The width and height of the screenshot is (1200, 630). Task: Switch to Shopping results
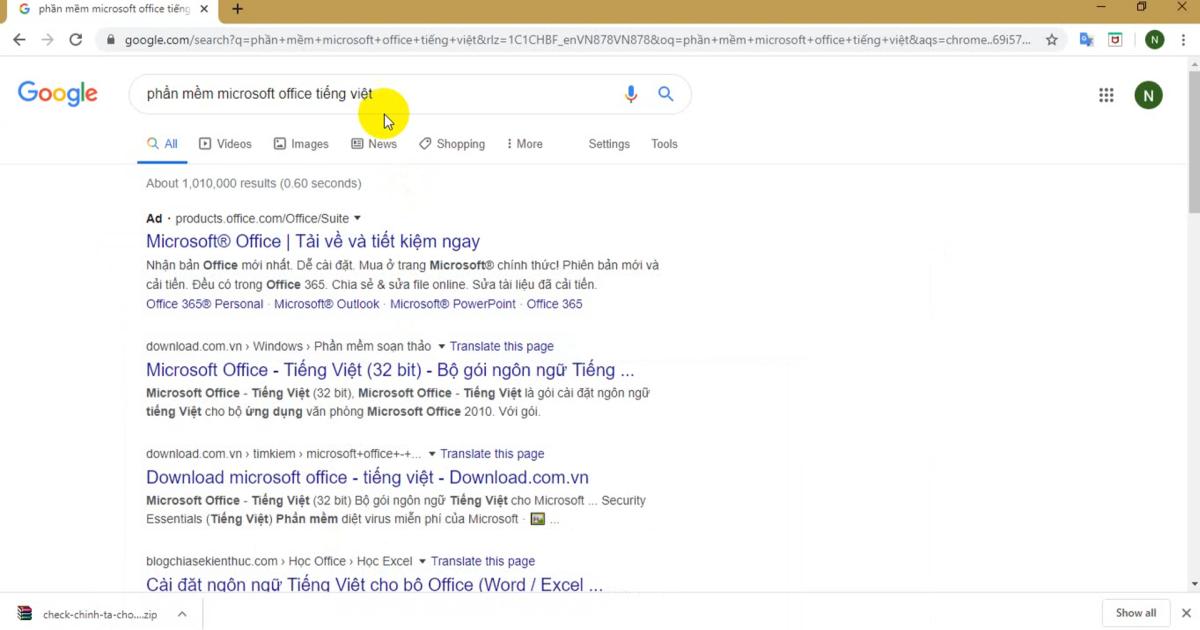452,144
